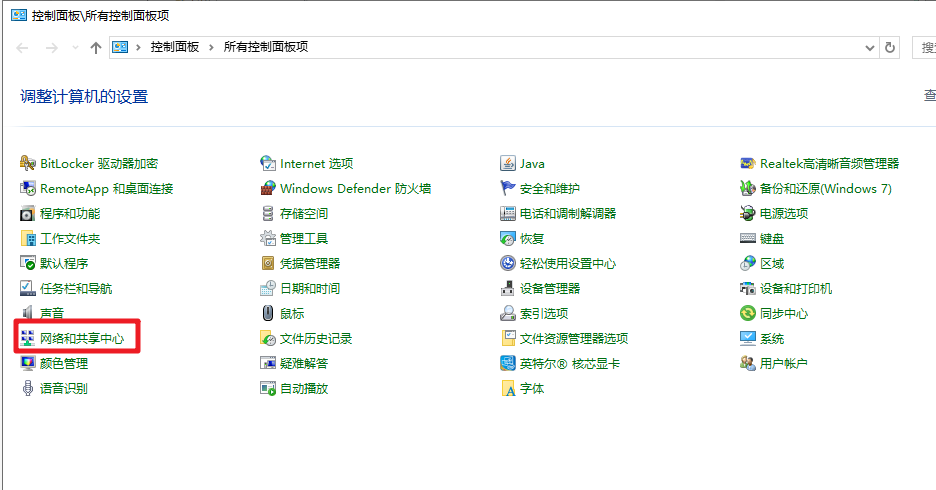
Task: Open the BitLocker 驱动器加密 icon
Action: pos(27,164)
